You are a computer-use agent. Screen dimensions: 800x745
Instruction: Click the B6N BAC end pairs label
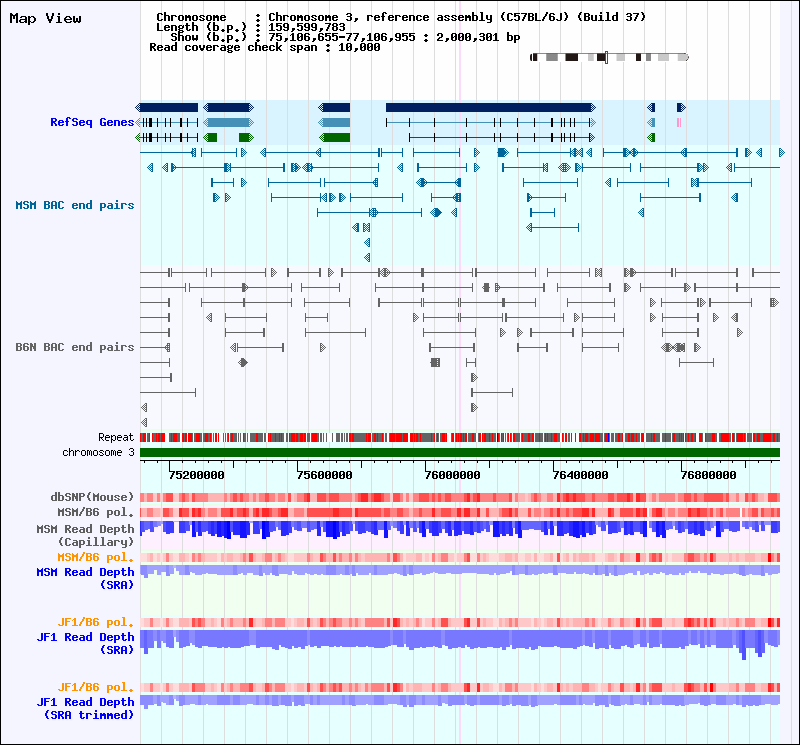pyautogui.click(x=74, y=347)
